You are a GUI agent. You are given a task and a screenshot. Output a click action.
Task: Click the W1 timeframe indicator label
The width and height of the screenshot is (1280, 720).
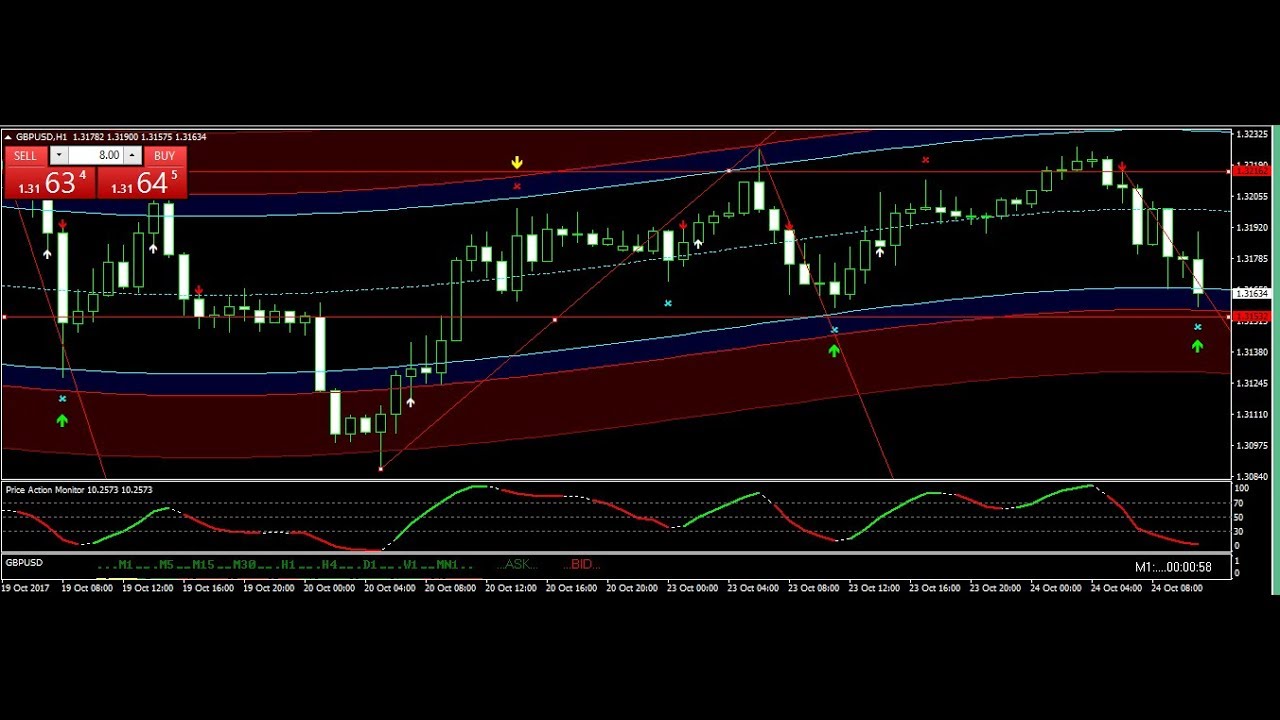(410, 565)
